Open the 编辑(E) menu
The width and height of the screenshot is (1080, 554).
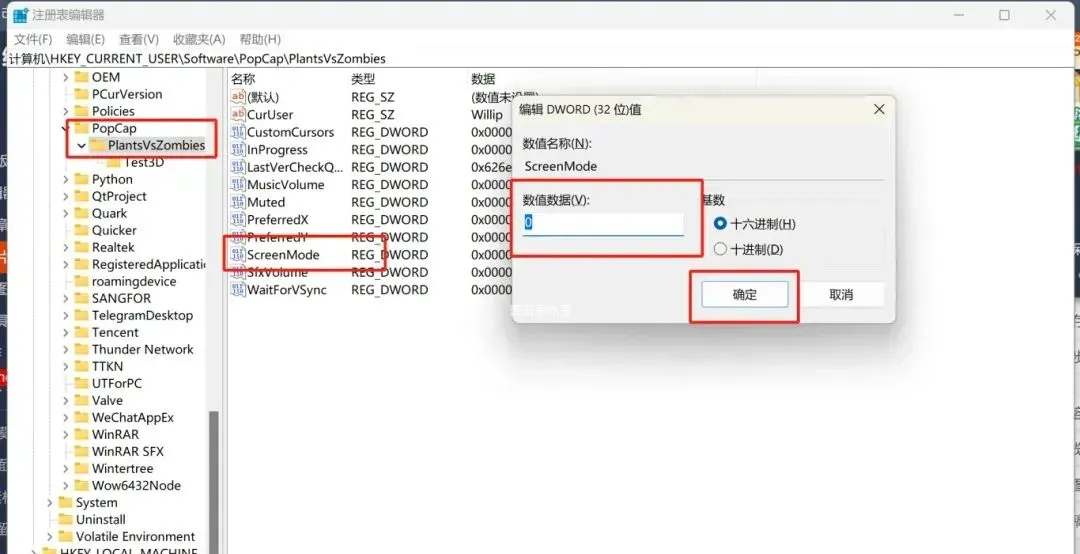(85, 39)
